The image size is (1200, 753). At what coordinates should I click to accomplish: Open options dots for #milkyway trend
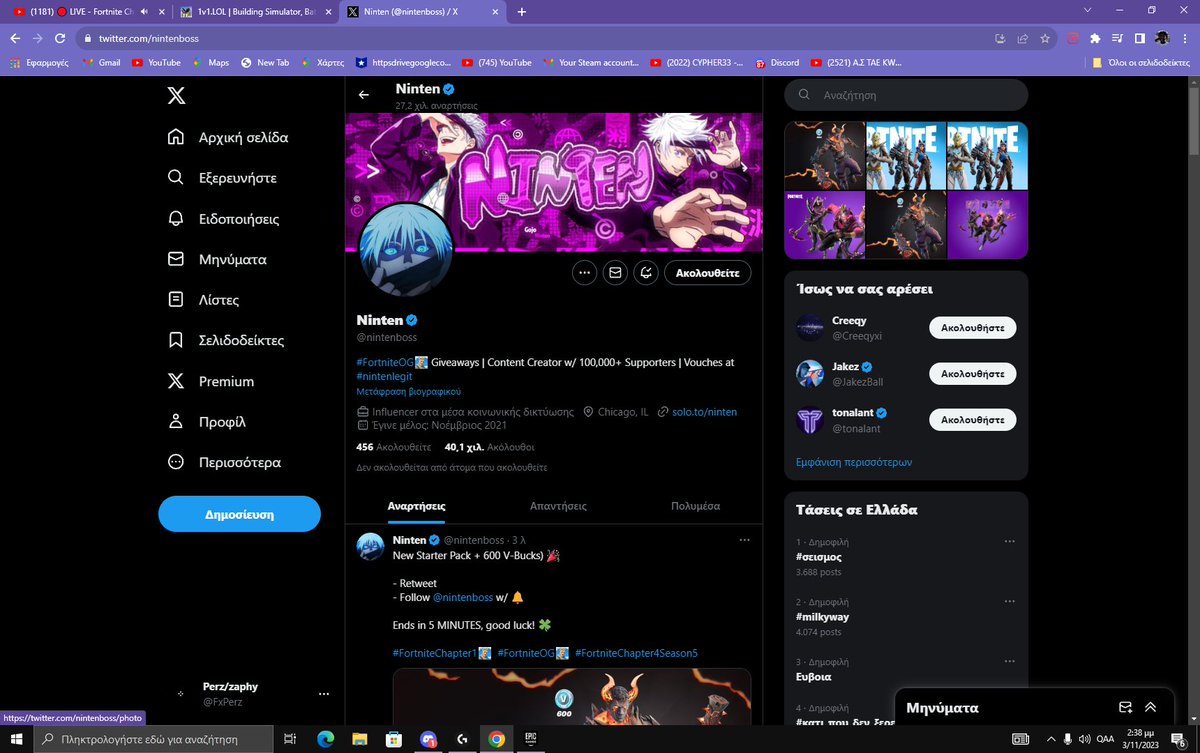1010,602
